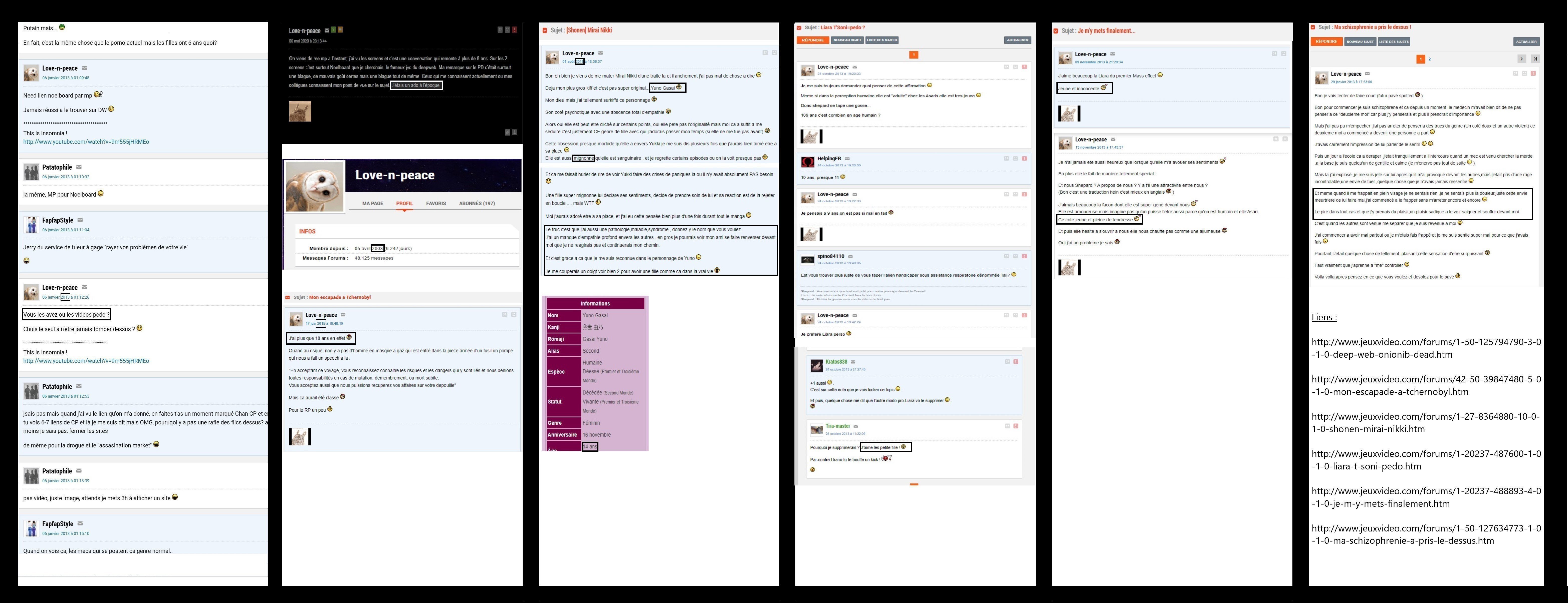Open LISTE DES SUJETS in the Liara T'Soni thread
This screenshot has width=1568, height=603.
pyautogui.click(x=882, y=40)
